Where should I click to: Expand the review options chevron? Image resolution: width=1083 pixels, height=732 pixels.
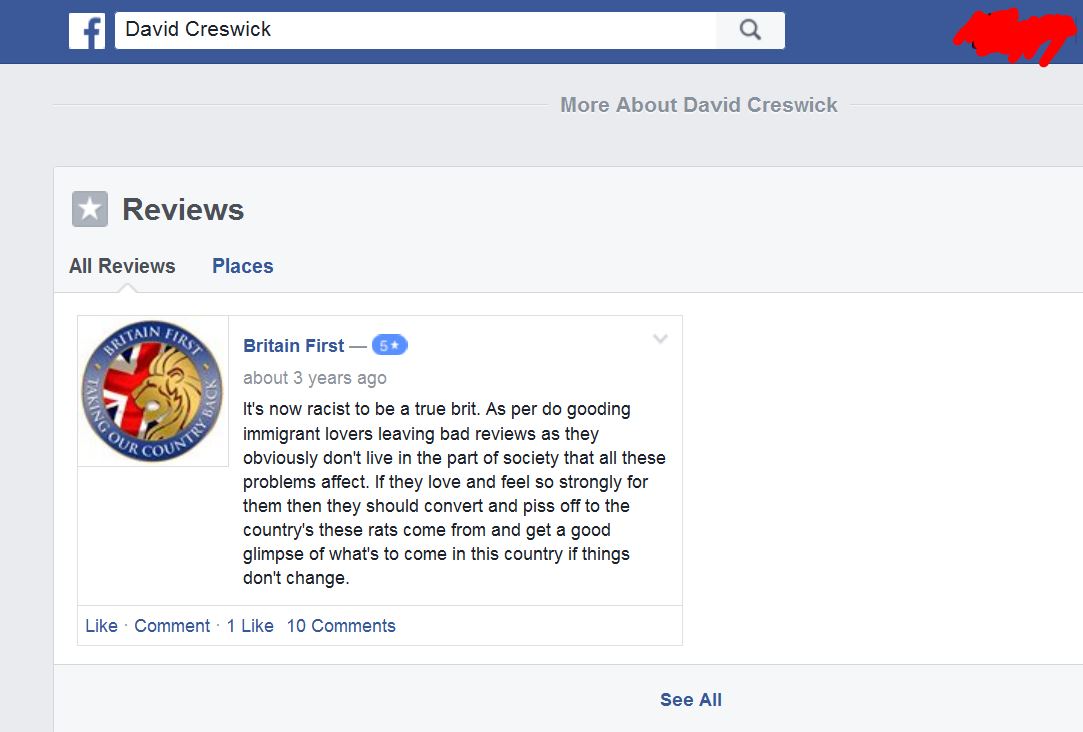660,340
